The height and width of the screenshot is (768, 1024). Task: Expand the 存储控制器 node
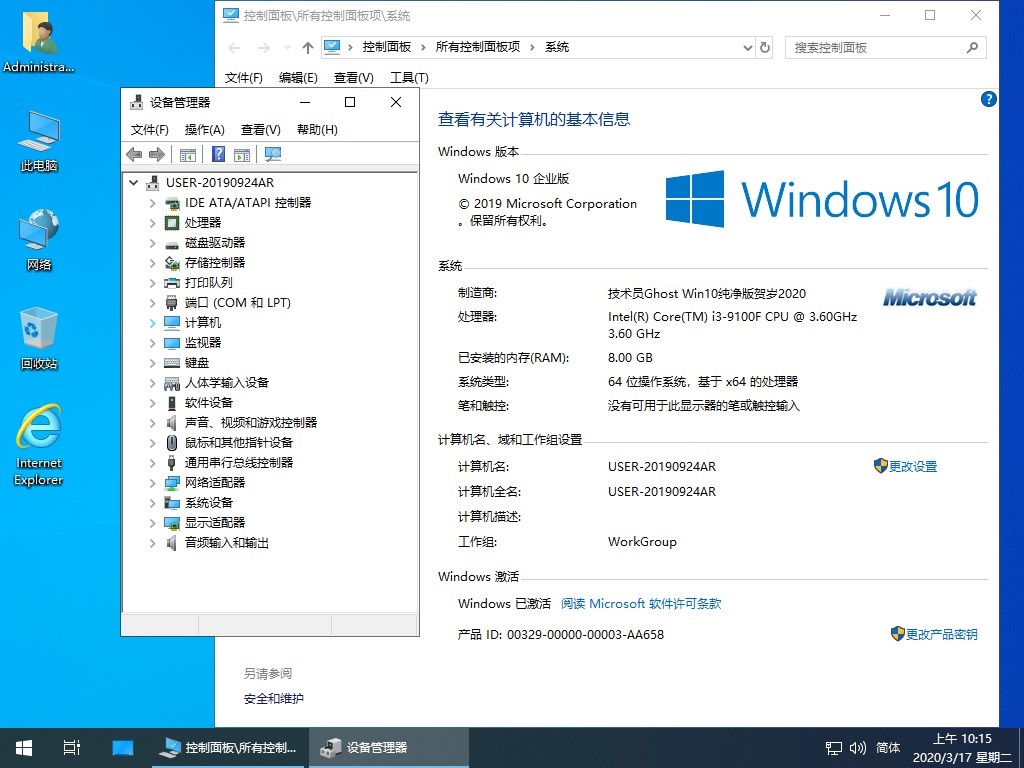click(x=152, y=263)
